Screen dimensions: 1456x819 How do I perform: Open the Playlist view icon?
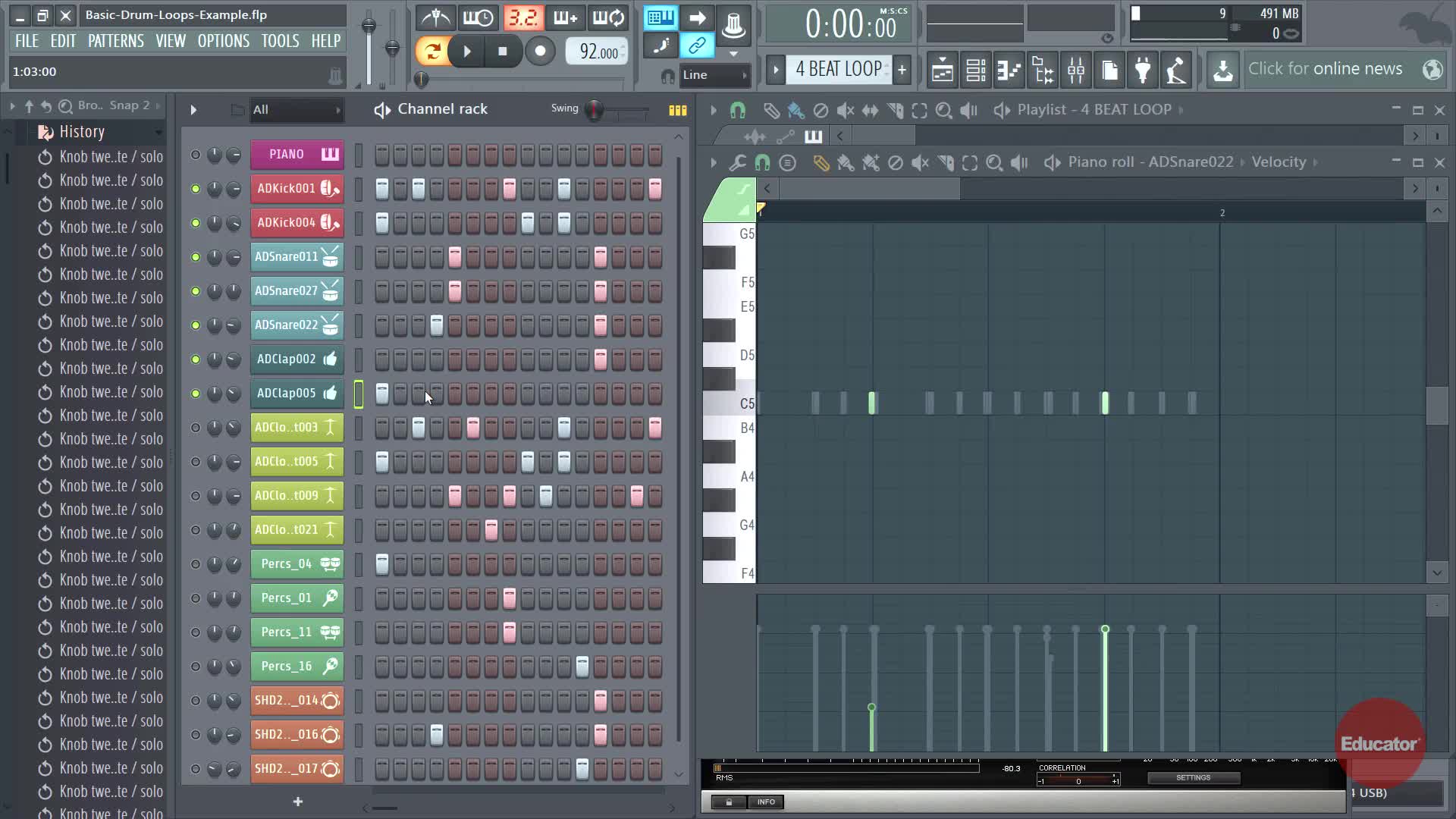943,71
